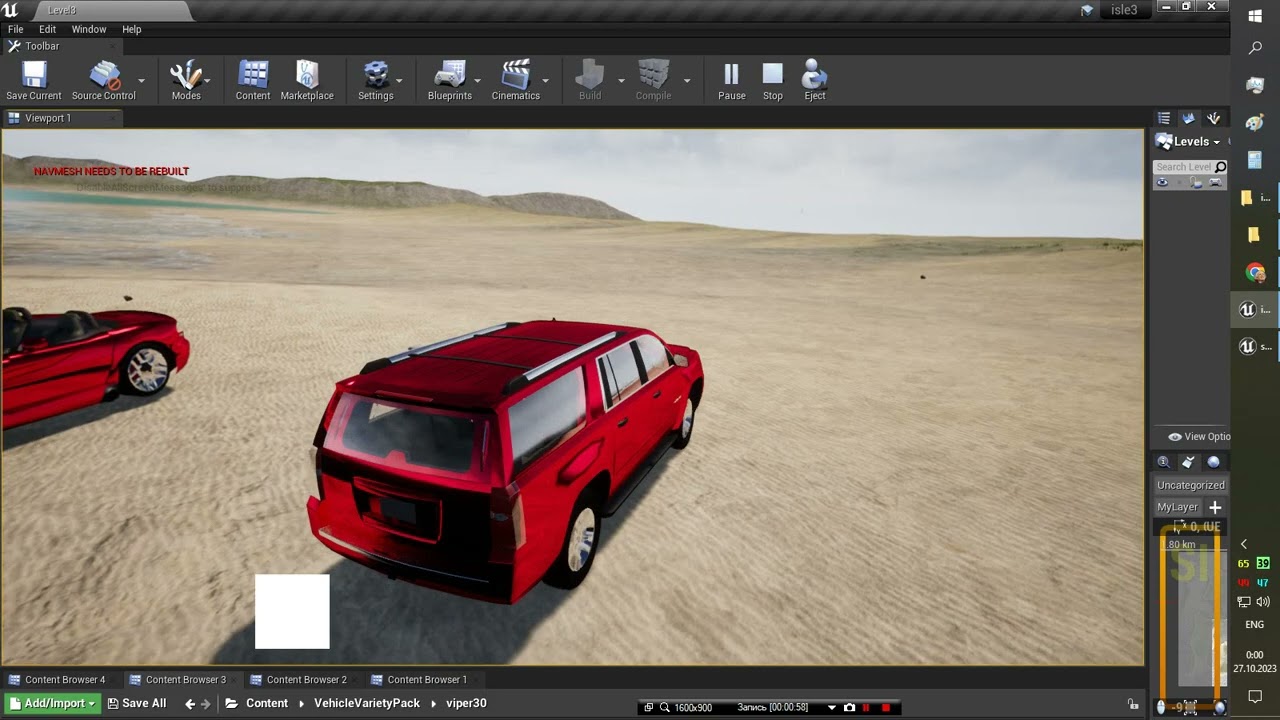Open the Help menu
The width and height of the screenshot is (1280, 720).
pos(132,30)
